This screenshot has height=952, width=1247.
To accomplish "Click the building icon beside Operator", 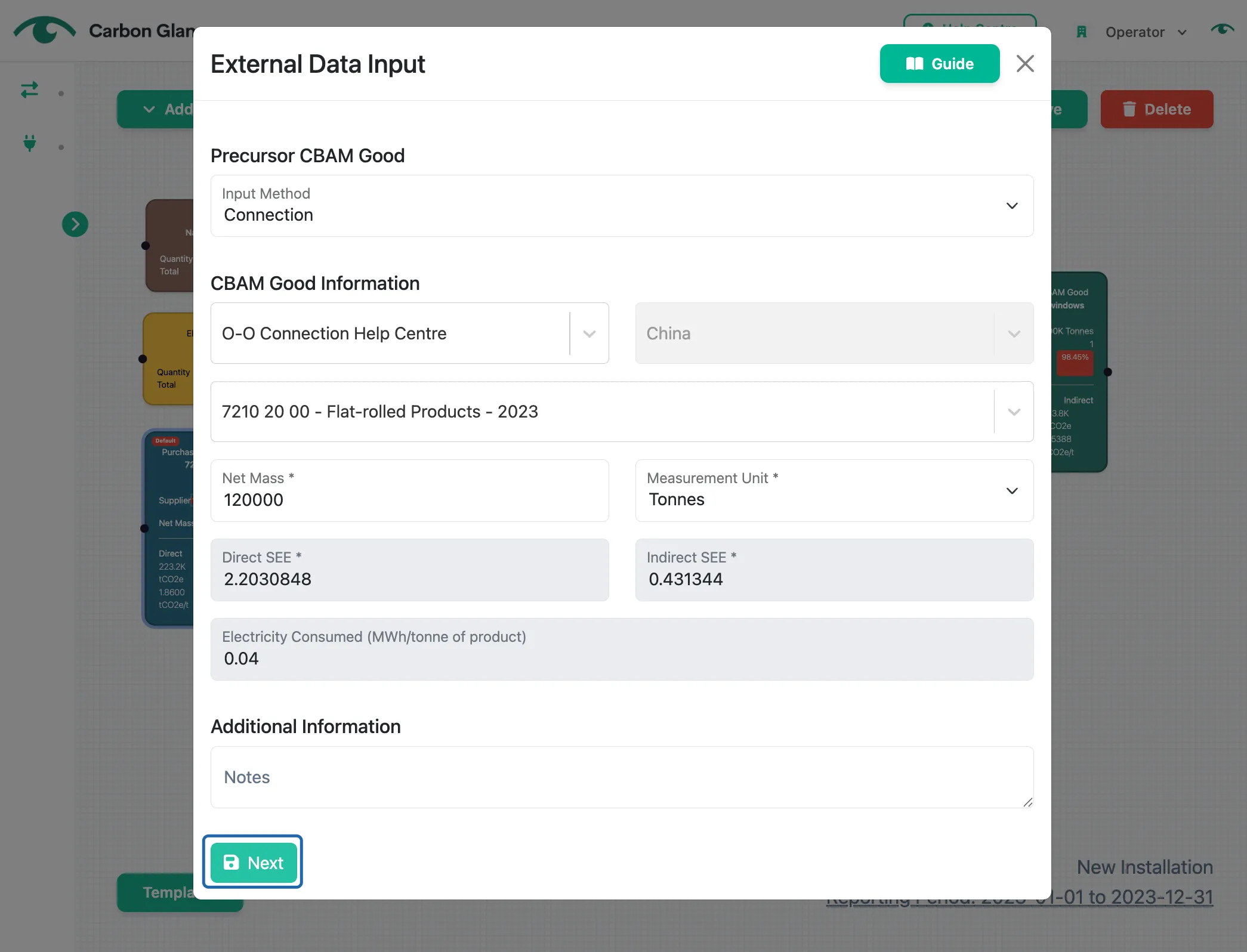I will pos(1082,32).
